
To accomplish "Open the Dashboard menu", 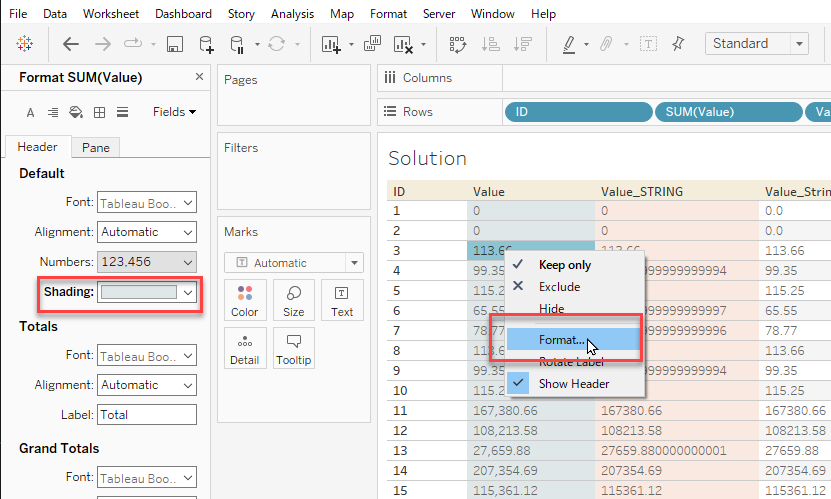I will pyautogui.click(x=183, y=14).
